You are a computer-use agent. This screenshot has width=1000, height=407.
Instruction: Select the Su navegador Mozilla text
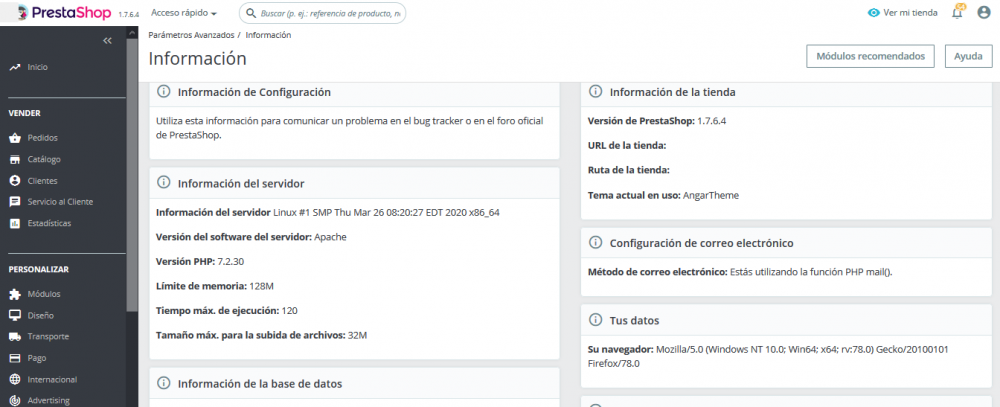pyautogui.click(x=769, y=357)
